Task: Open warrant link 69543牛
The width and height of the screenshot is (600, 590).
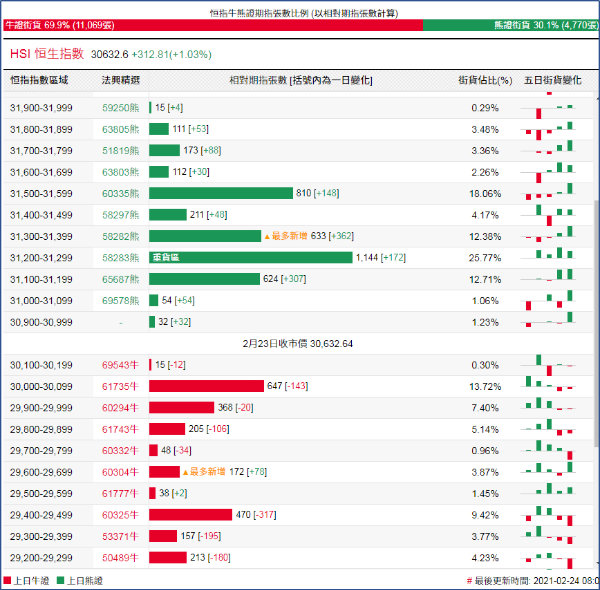Action: (x=120, y=365)
